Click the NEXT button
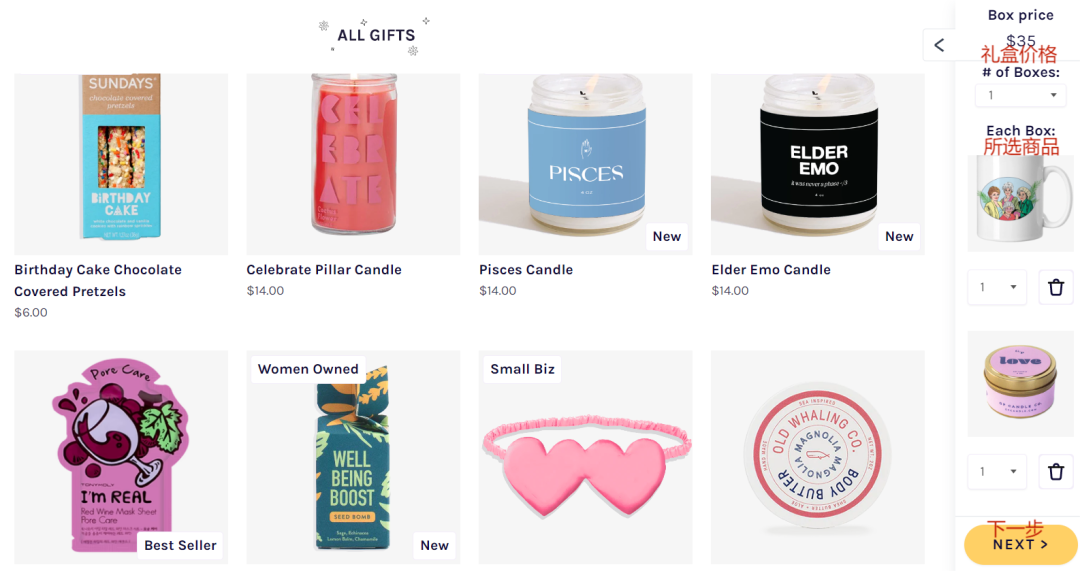This screenshot has width=1080, height=571. click(x=1020, y=544)
